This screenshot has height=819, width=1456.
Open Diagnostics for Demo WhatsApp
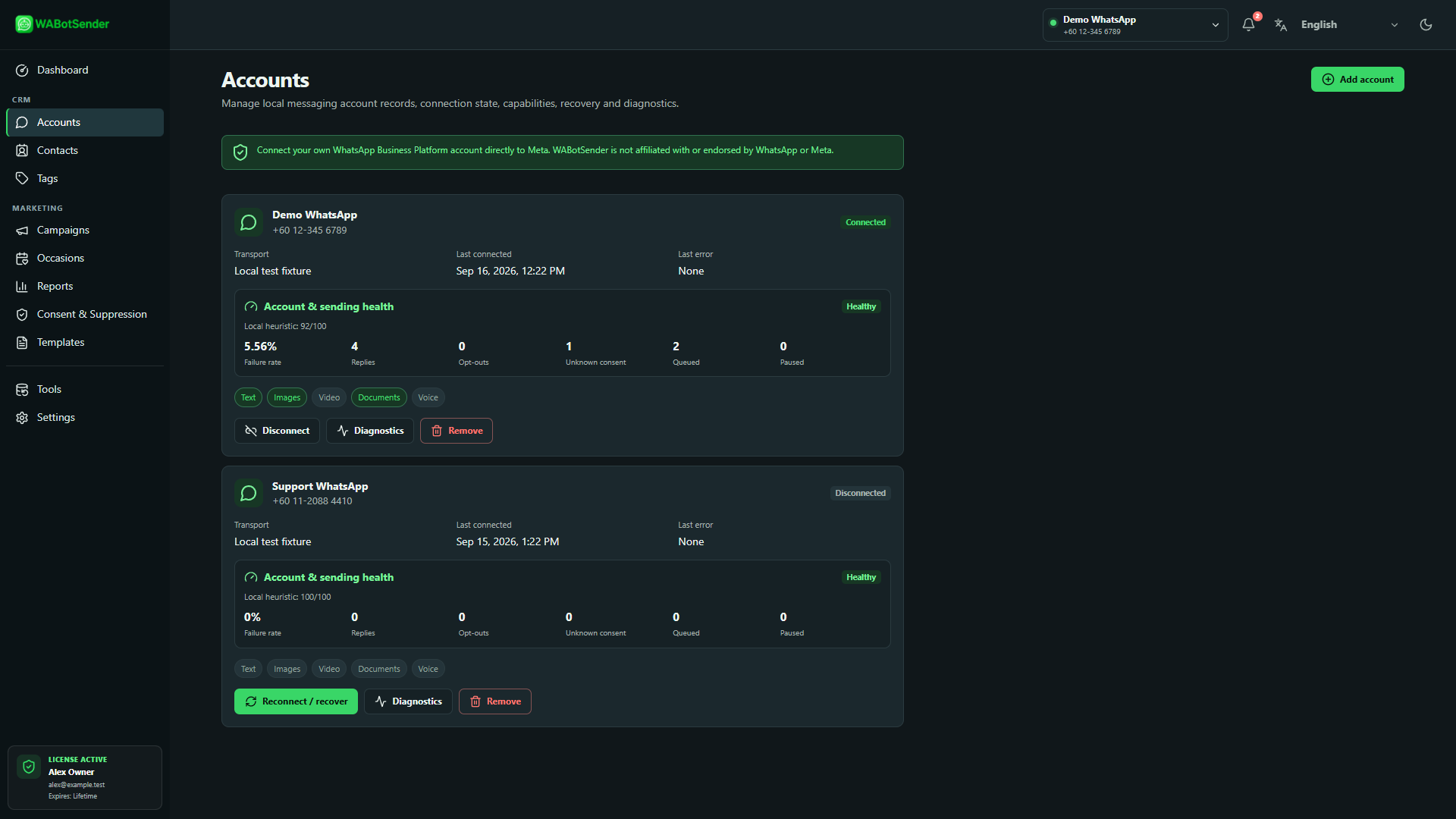coord(370,431)
